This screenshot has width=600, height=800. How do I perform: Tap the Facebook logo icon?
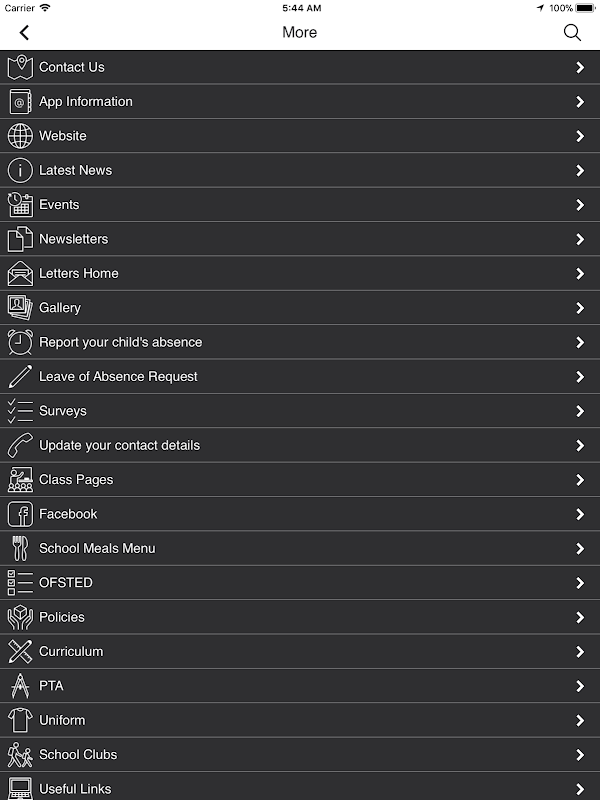click(20, 514)
